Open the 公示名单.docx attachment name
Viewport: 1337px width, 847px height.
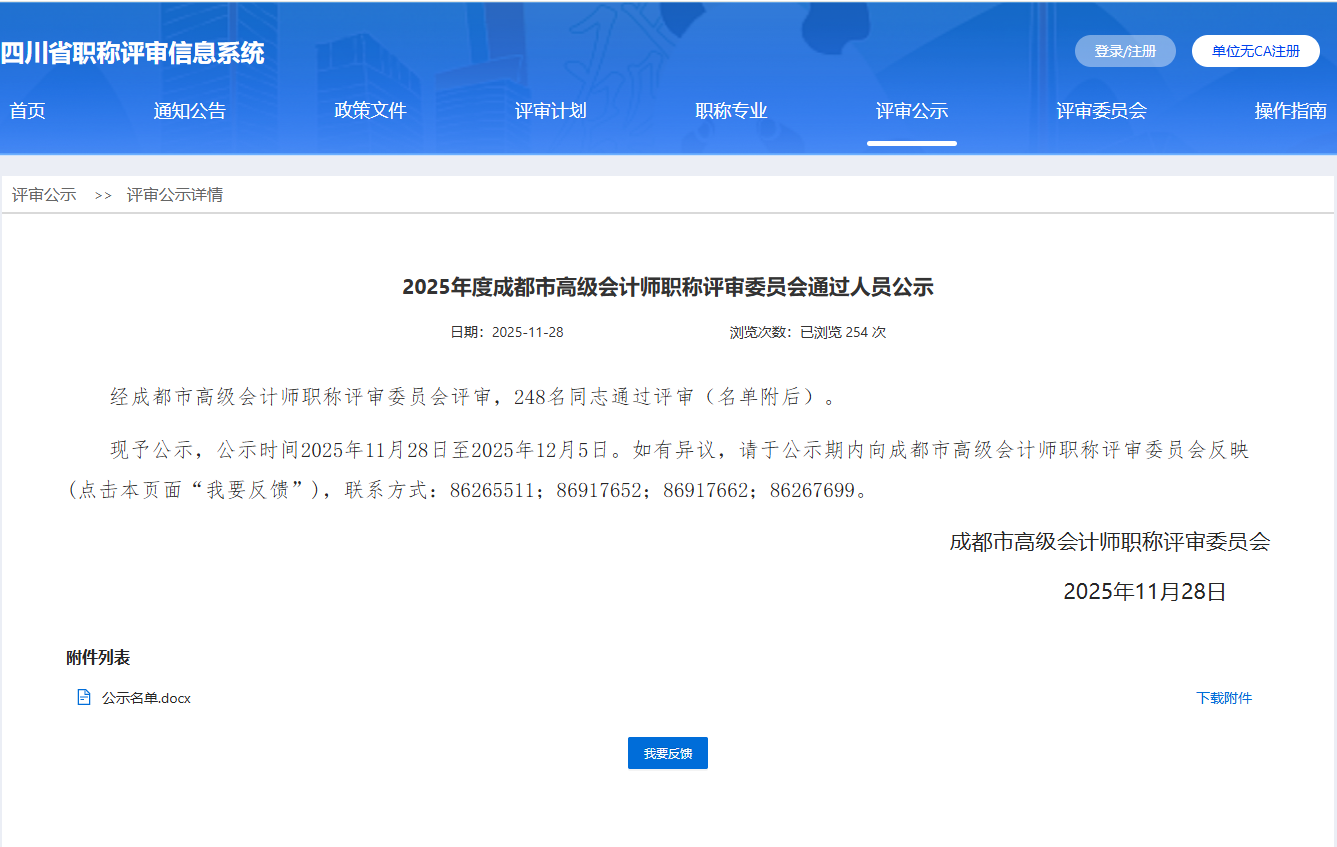[146, 698]
